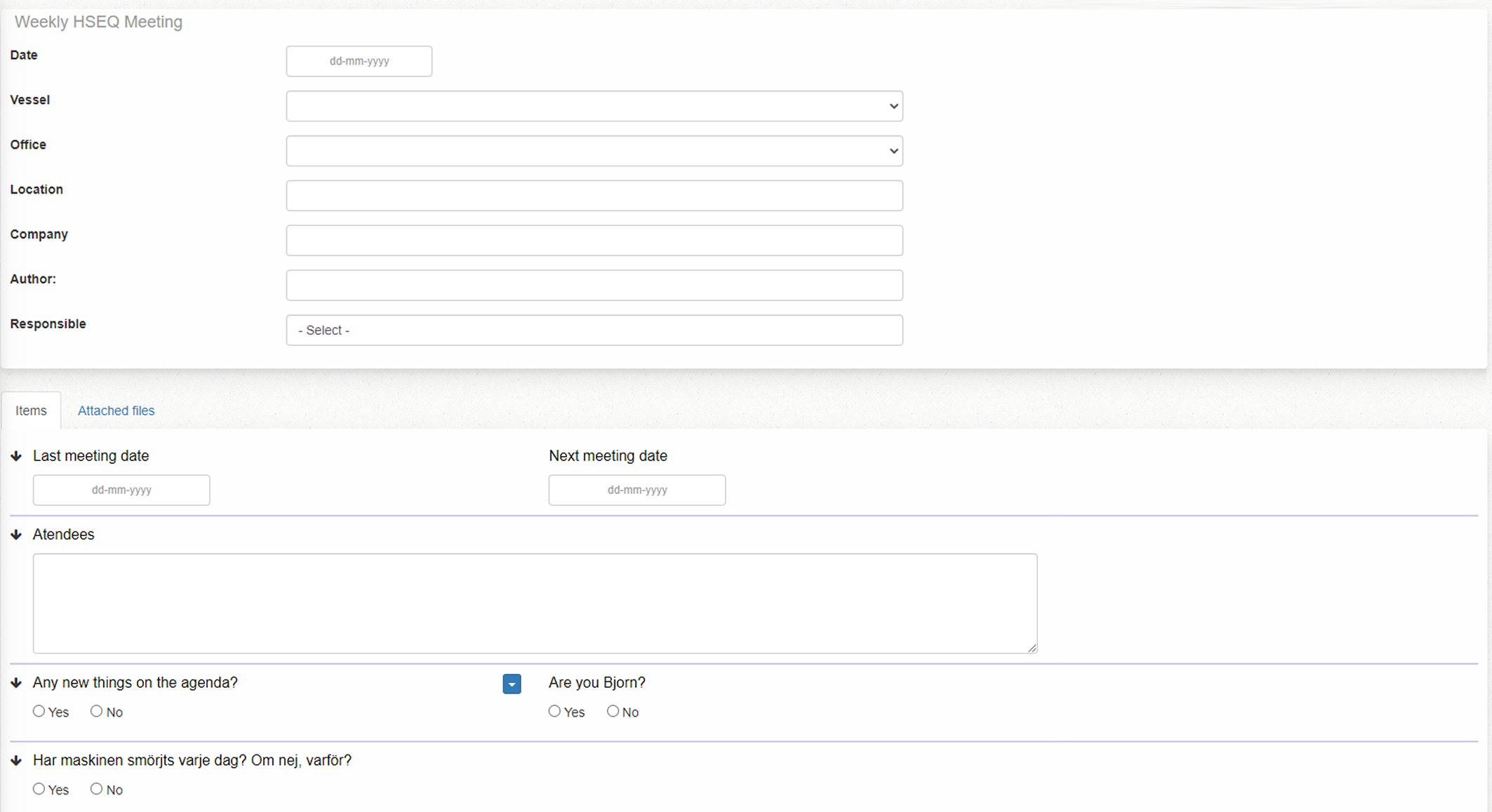Select Yes for Are you Bjorn
The height and width of the screenshot is (812, 1492).
tap(554, 712)
